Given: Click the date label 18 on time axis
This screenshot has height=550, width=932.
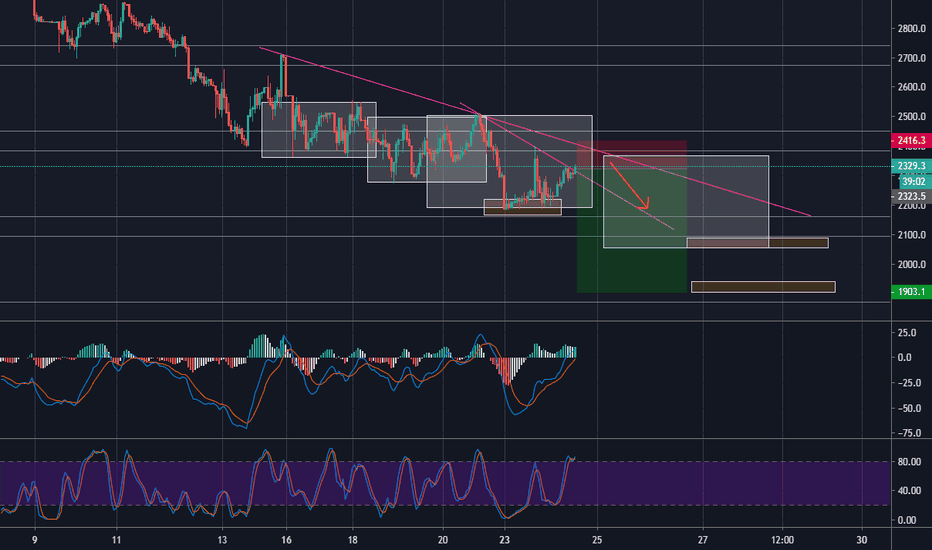Looking at the screenshot, I should pos(352,540).
